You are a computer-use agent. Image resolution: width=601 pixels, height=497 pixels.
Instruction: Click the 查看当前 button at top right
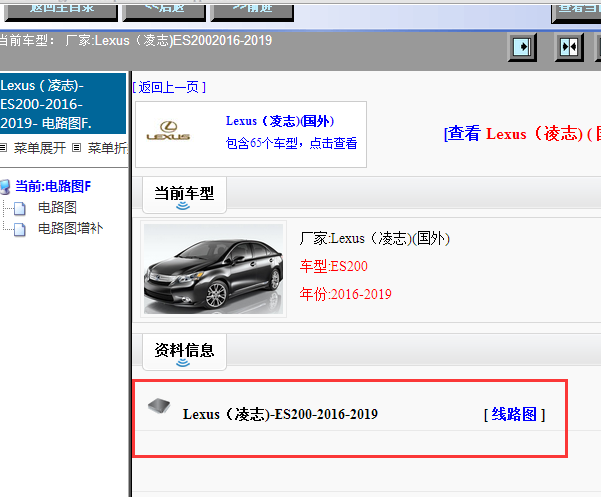click(576, 12)
